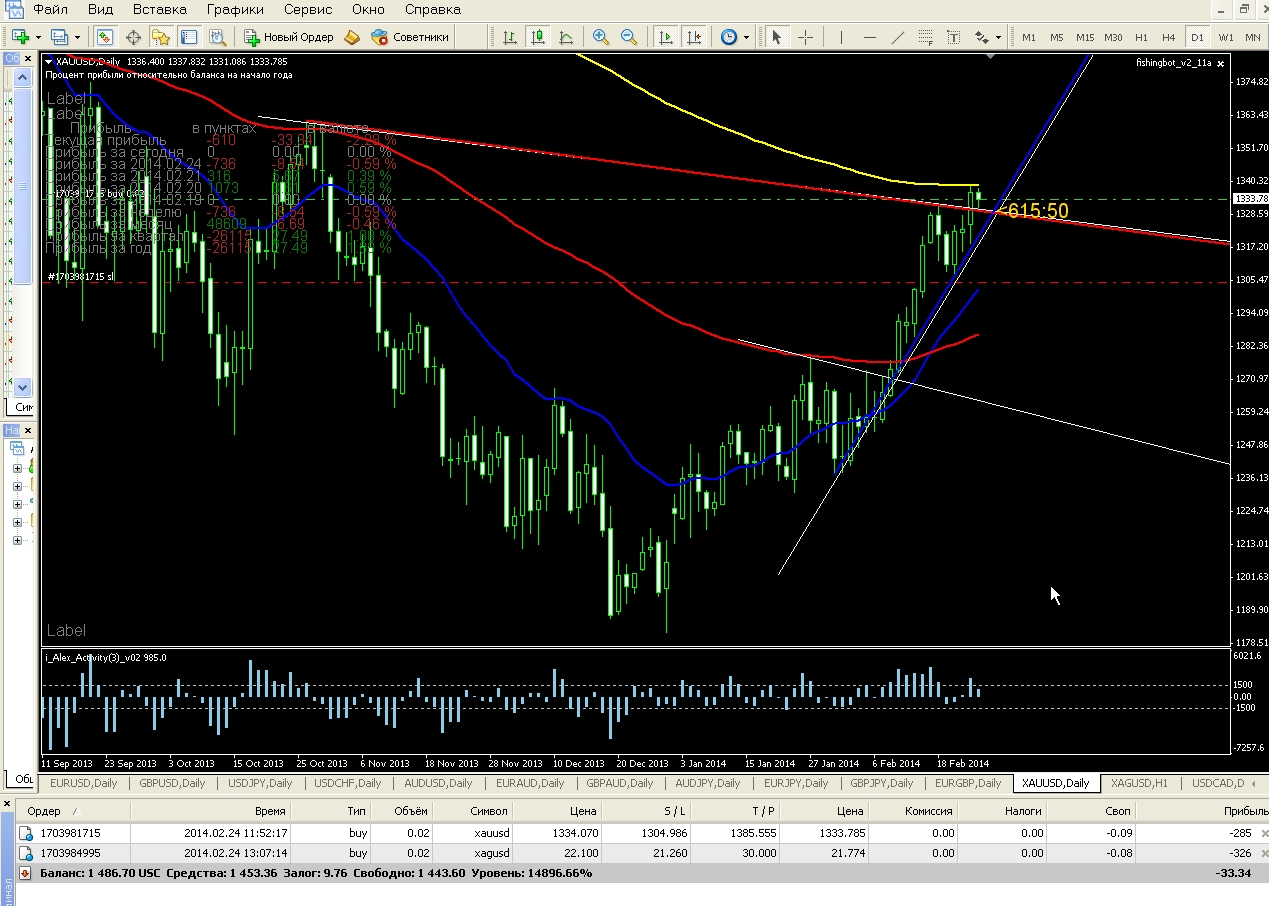The width and height of the screenshot is (1269, 906).
Task: Click the Zoom In magnifier
Action: (601, 37)
